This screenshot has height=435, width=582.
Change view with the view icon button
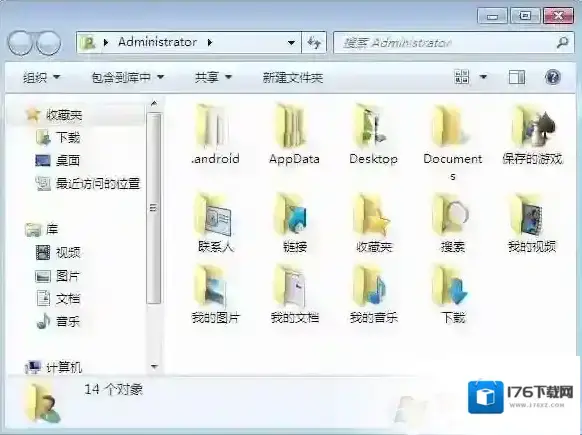click(462, 77)
